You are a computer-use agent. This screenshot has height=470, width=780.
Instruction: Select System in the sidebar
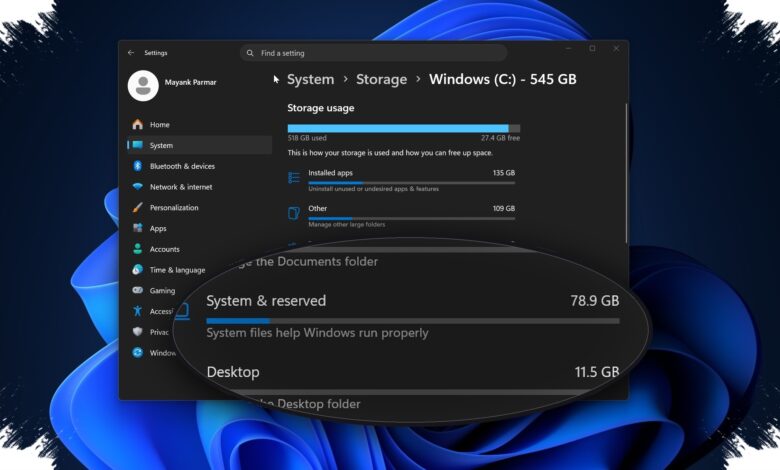pyautogui.click(x=200, y=145)
